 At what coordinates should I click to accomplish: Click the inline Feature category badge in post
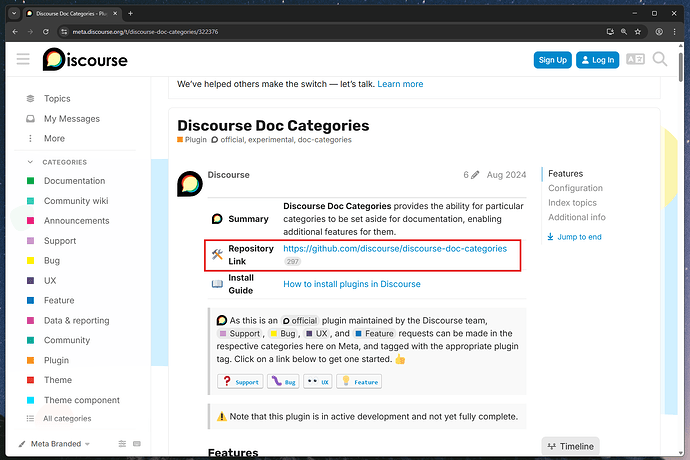point(374,333)
